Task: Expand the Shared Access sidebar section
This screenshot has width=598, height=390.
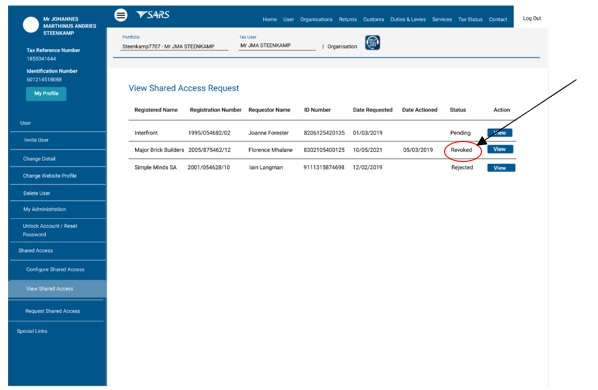Action: pos(35,250)
